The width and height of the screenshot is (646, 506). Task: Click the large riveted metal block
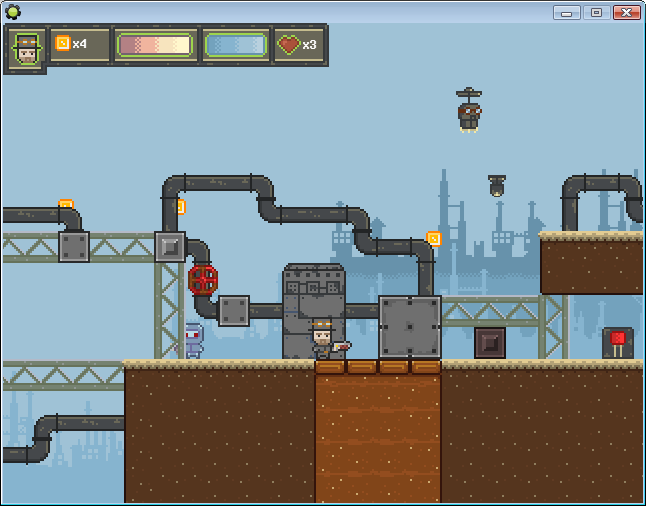pyautogui.click(x=409, y=326)
